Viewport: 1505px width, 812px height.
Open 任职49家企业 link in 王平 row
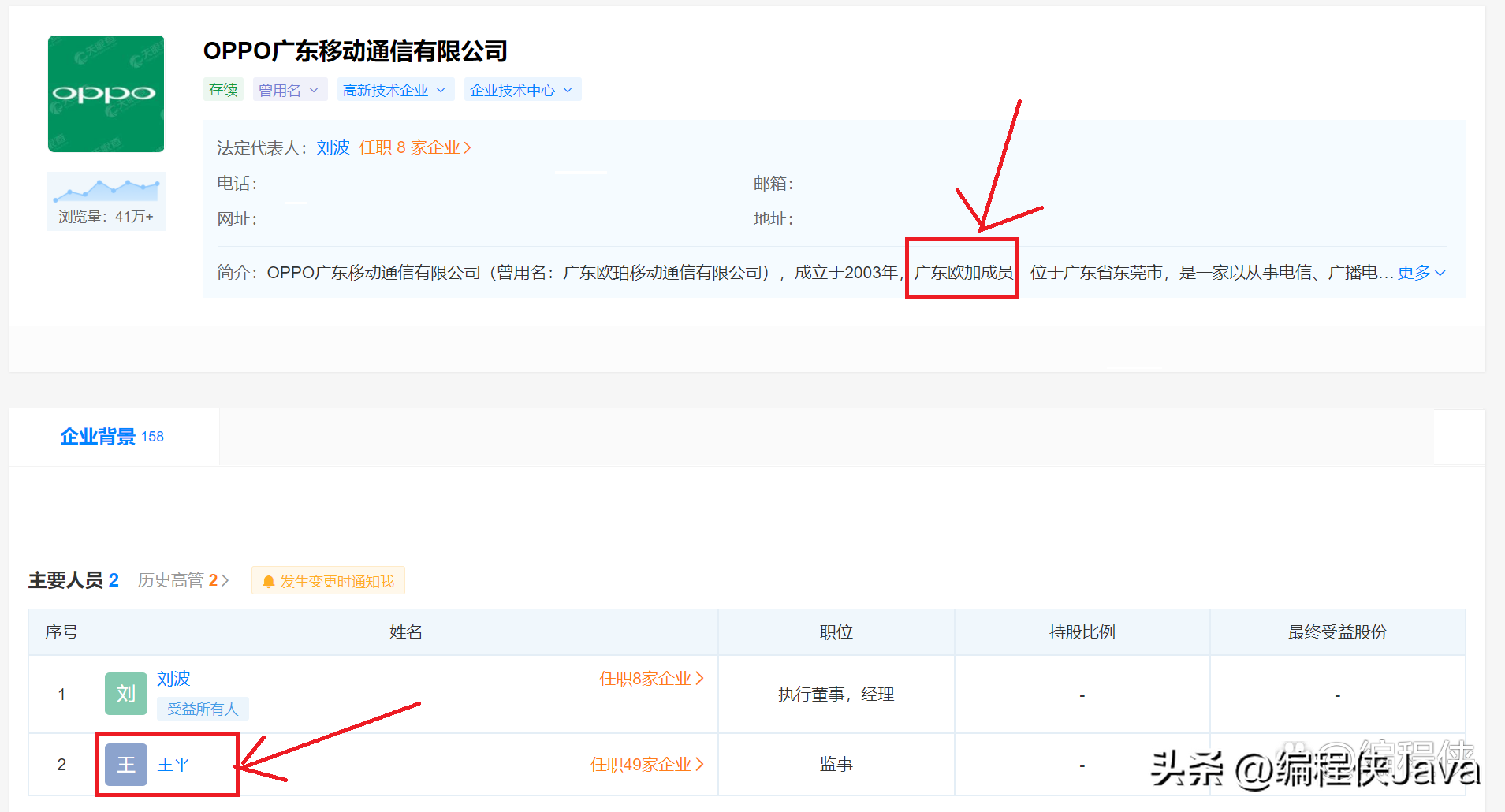coord(646,765)
